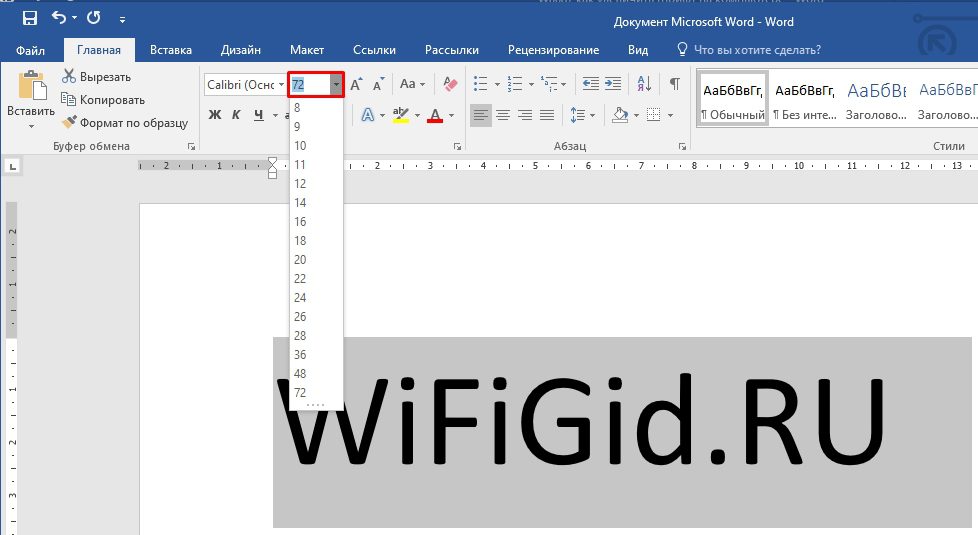Expand the Вставить paste options arrow

click(x=31, y=126)
